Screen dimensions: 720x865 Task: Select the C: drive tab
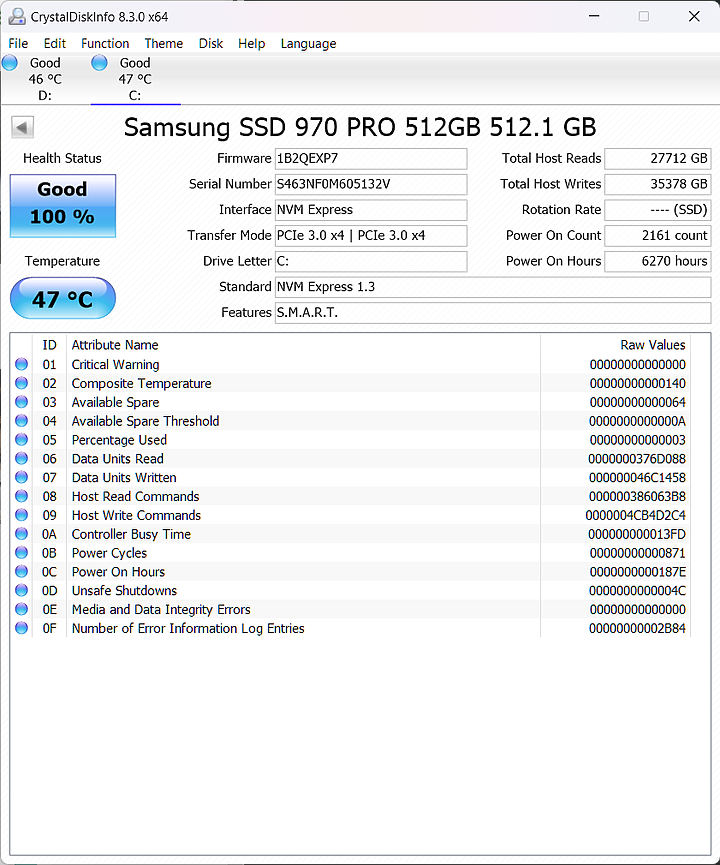click(135, 79)
